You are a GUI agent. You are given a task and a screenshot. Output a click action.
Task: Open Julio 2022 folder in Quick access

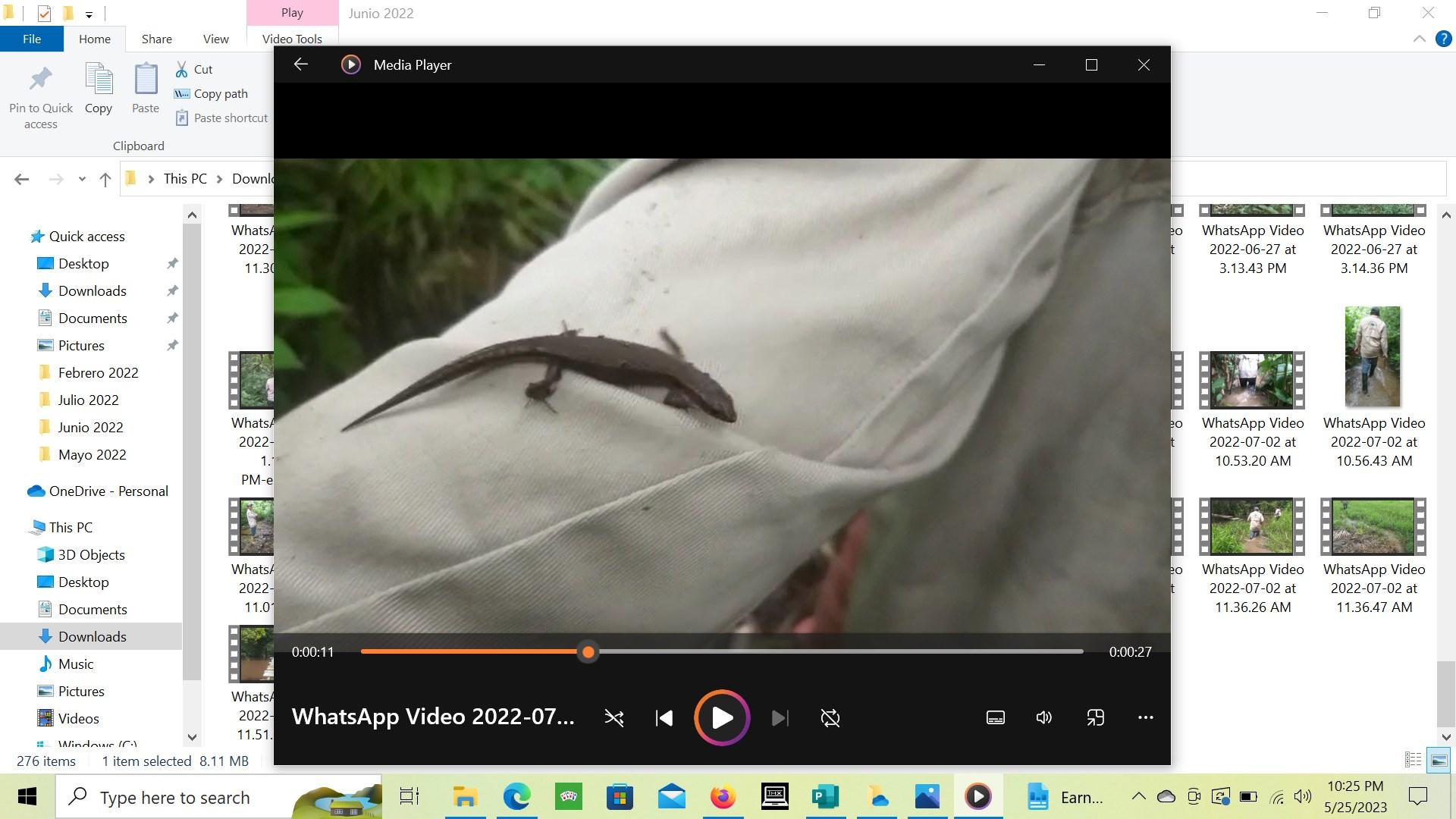(88, 400)
